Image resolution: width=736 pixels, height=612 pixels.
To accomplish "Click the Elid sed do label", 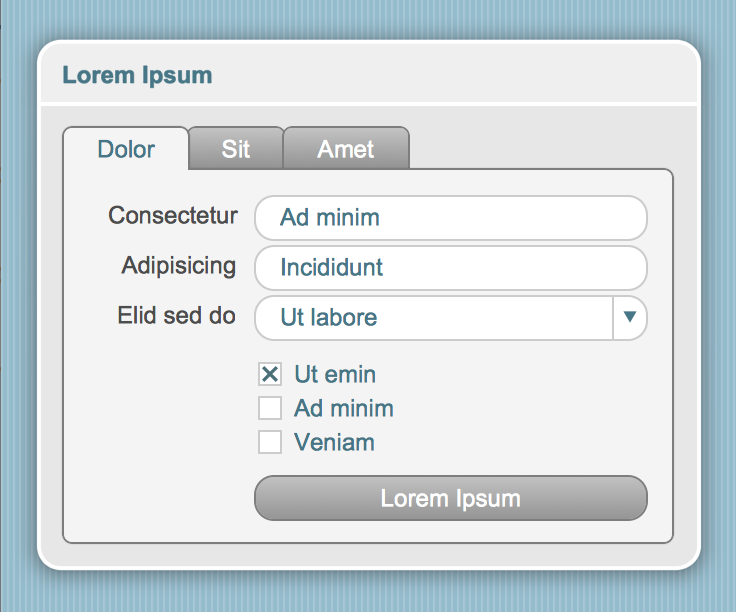I will pos(177,316).
